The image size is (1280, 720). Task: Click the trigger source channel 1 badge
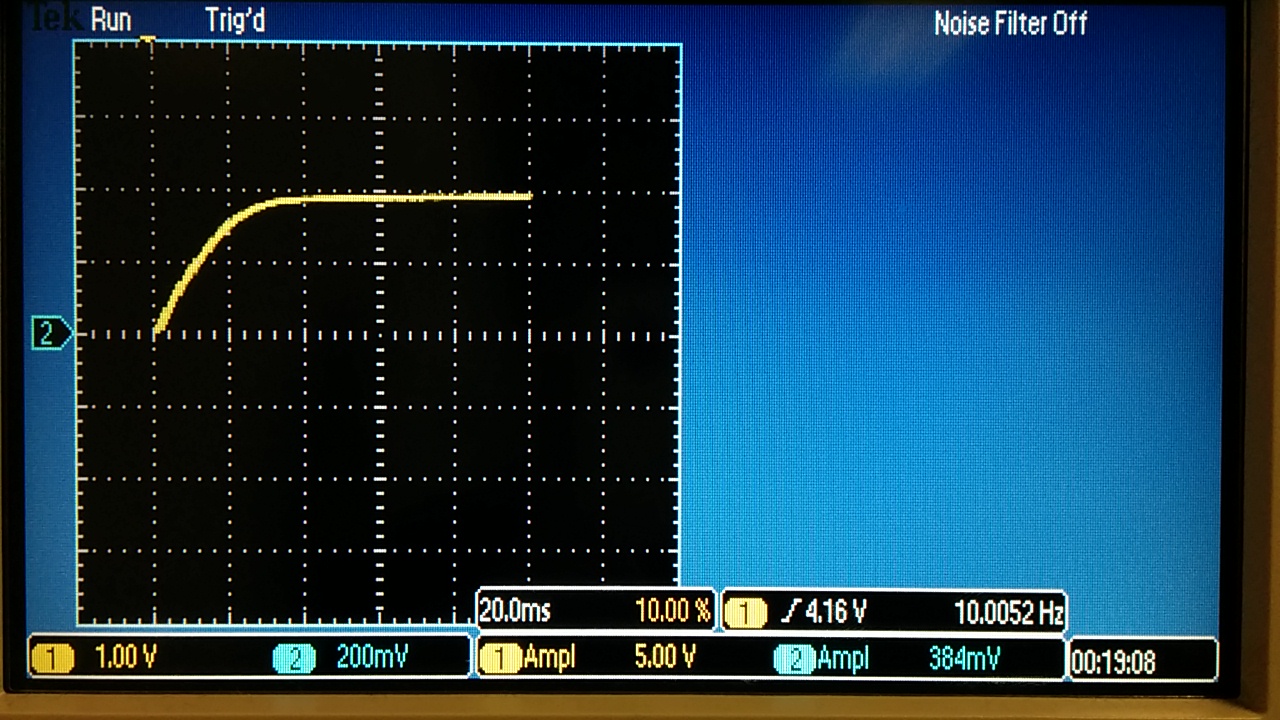[744, 611]
